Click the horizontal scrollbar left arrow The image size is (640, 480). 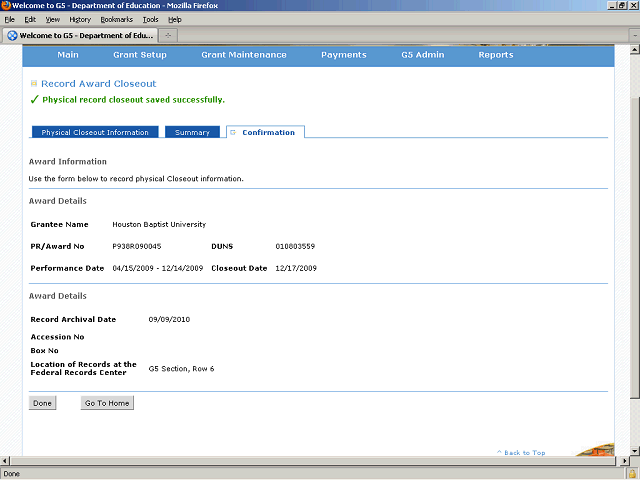[x=5, y=461]
